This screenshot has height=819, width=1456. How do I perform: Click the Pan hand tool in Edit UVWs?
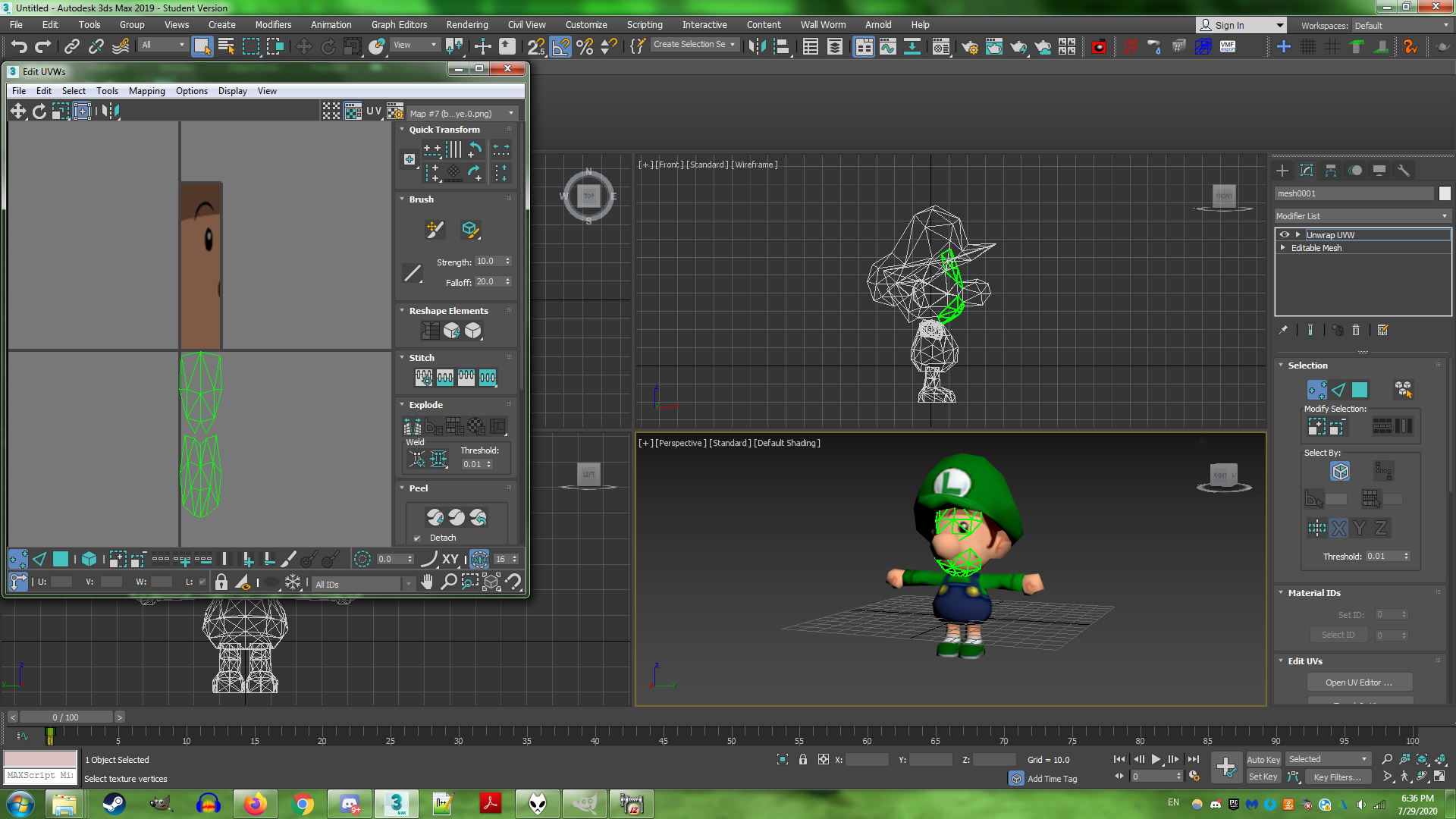point(428,582)
